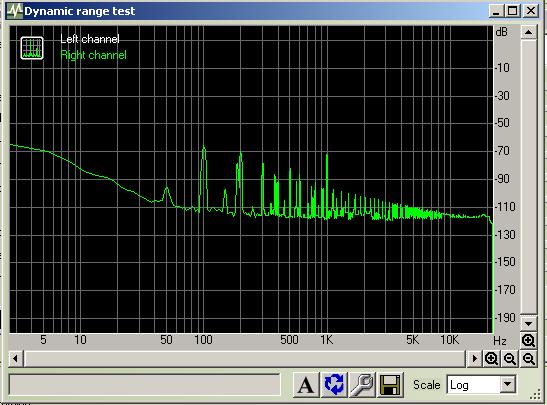Screen dimensions: 547x405
Task: Click the vertical scrollbar down arrow
Action: pyautogui.click(x=529, y=324)
